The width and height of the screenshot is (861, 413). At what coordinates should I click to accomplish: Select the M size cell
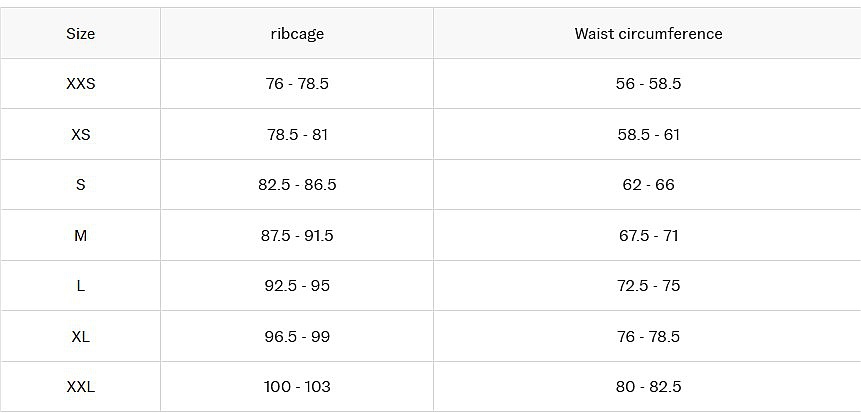(x=80, y=236)
